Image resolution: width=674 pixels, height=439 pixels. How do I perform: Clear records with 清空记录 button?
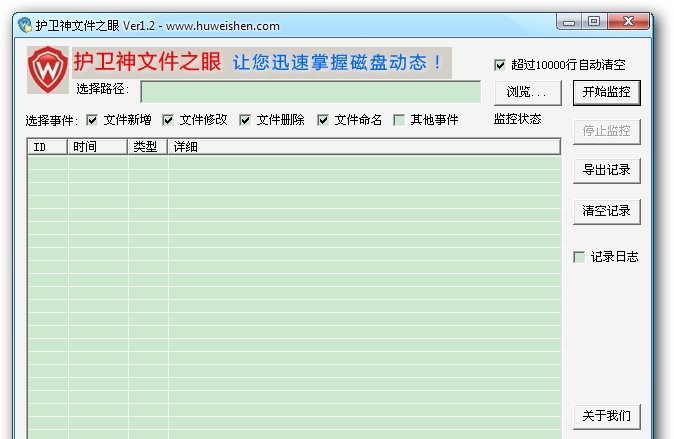607,211
